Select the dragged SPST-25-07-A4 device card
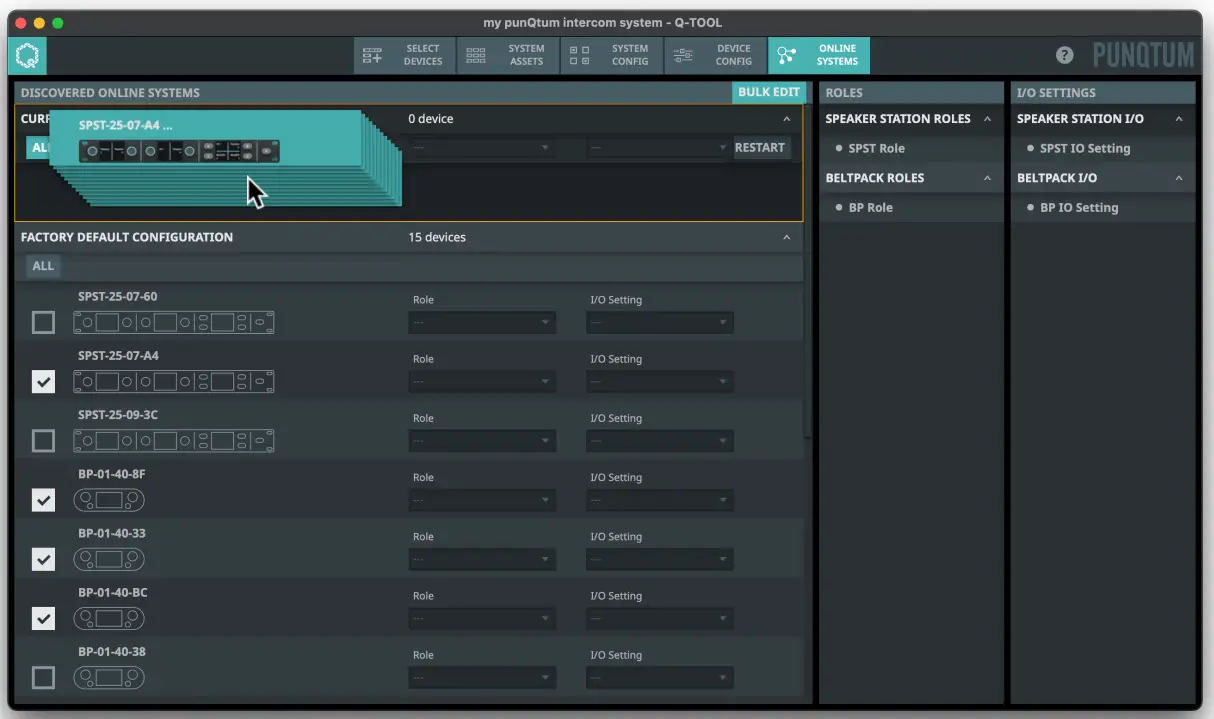 pyautogui.click(x=205, y=140)
